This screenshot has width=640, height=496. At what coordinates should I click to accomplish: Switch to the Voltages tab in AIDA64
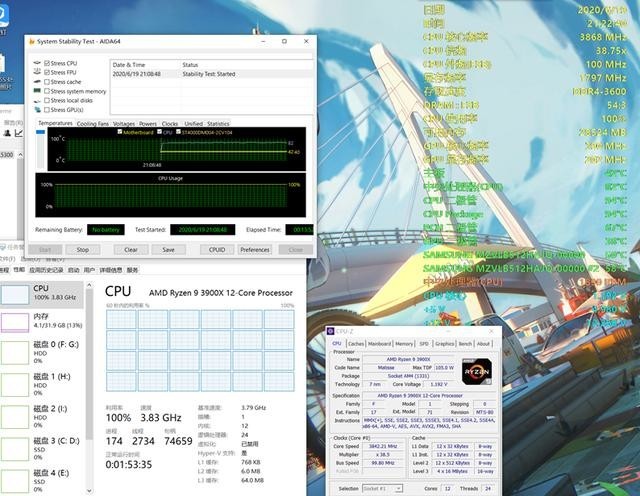click(x=124, y=124)
